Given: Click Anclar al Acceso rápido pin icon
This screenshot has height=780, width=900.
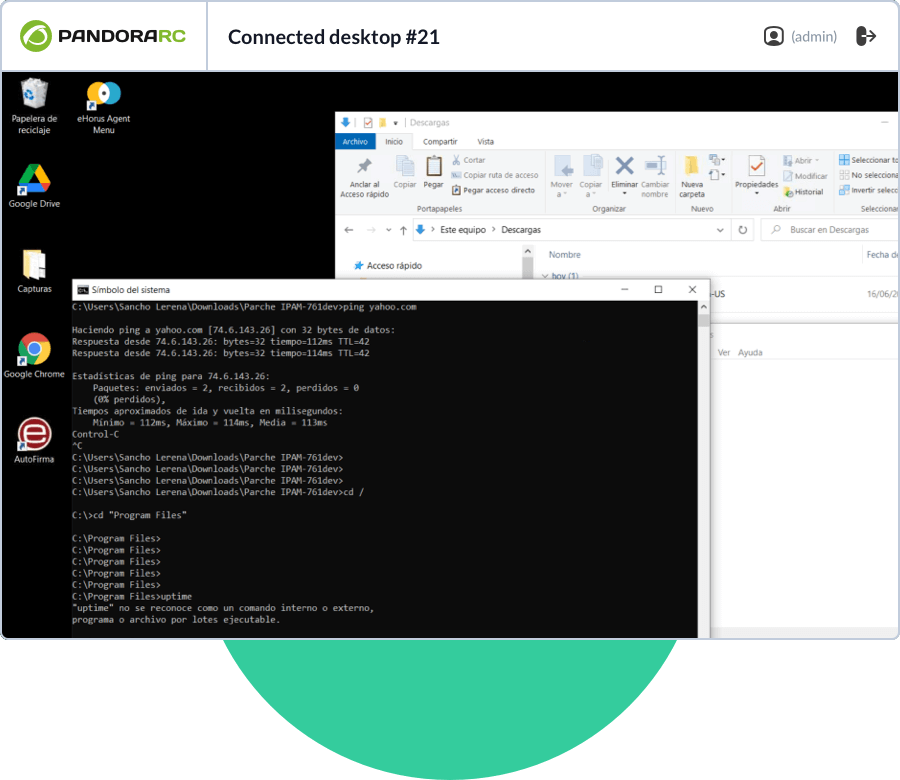Looking at the screenshot, I should click(x=364, y=177).
